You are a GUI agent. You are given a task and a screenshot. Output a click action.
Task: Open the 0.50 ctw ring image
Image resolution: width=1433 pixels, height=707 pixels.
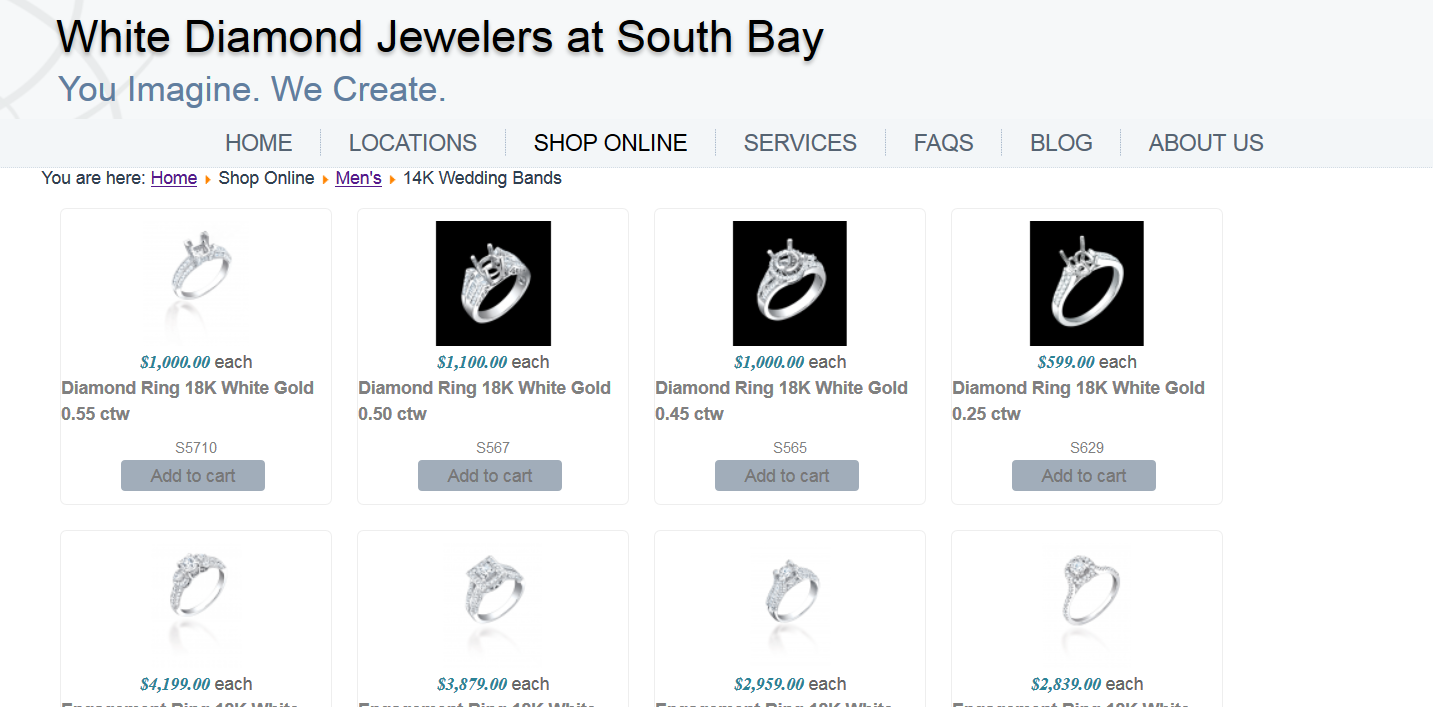pos(493,283)
